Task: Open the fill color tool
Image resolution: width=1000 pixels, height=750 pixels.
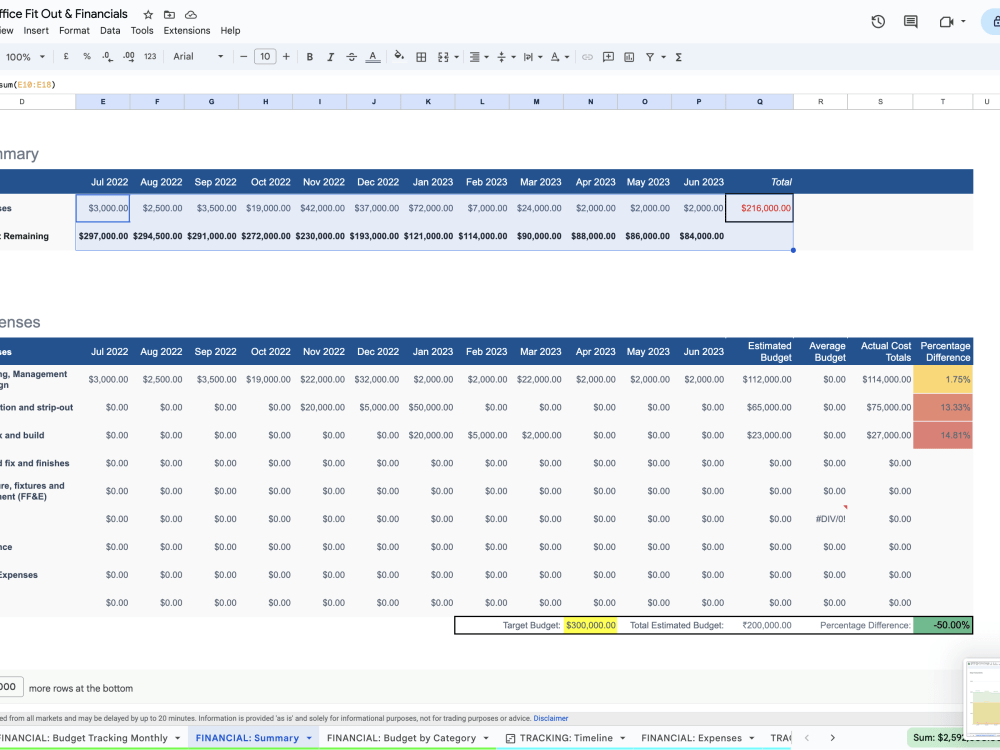Action: [x=398, y=56]
